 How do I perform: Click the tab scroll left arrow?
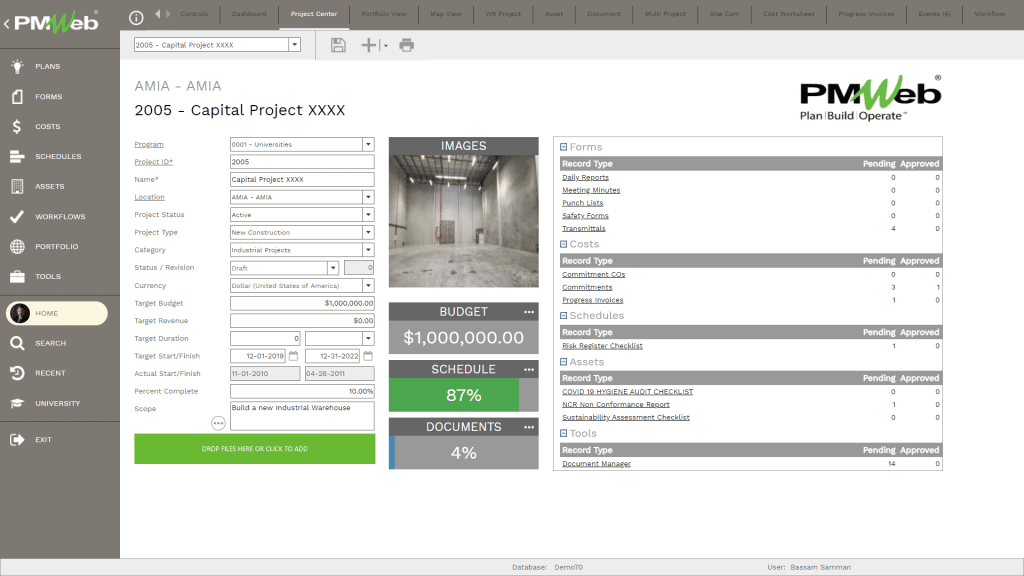tap(158, 14)
